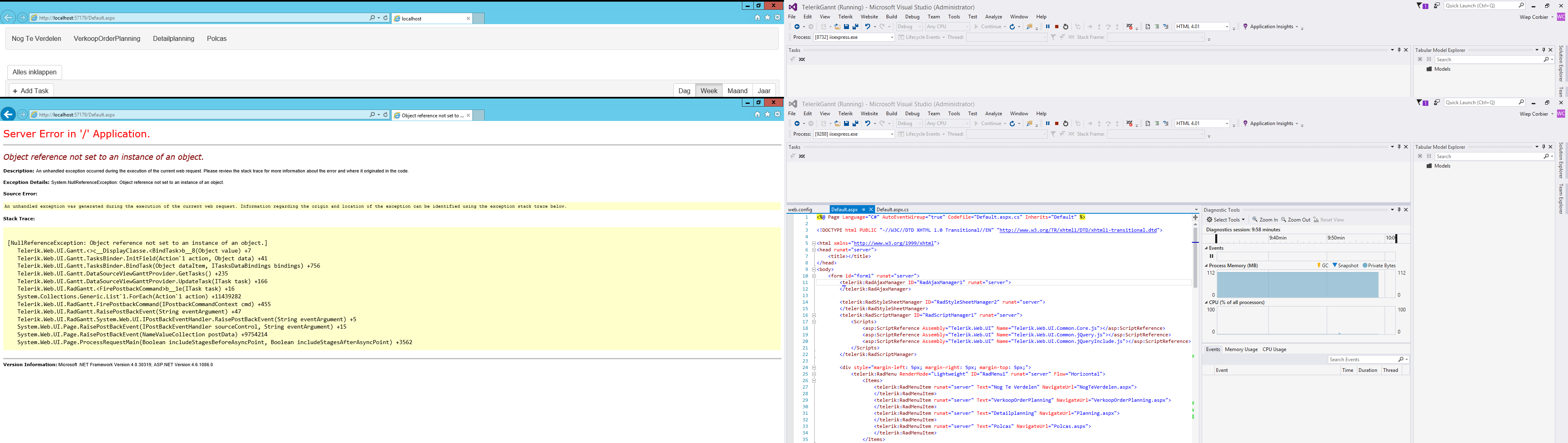Click Restart icon in the upper Visual Studio toolbar

click(1066, 27)
